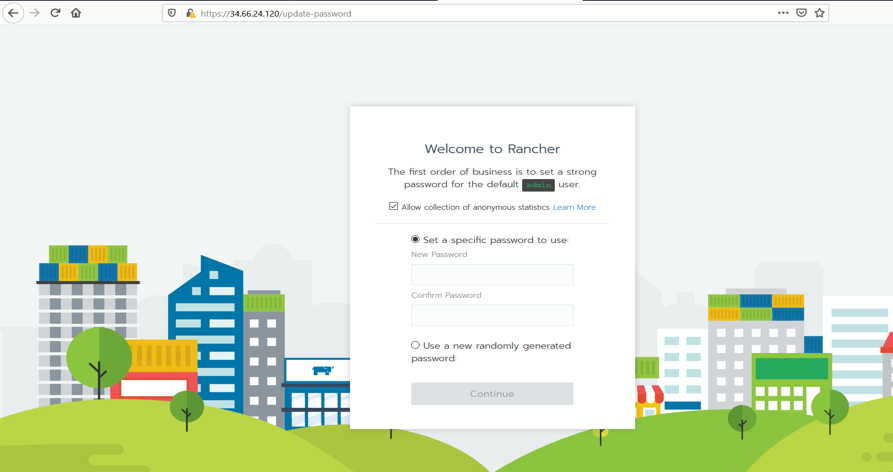Click the Welcome to Rancher heading
Viewport: 893px width, 472px height.
tap(492, 149)
